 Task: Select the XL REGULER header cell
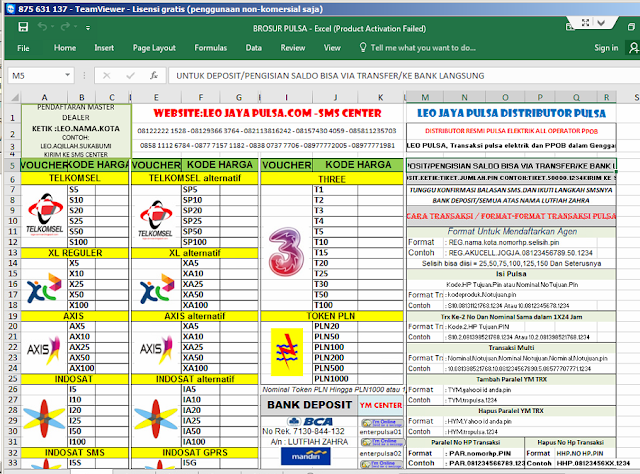click(75, 253)
